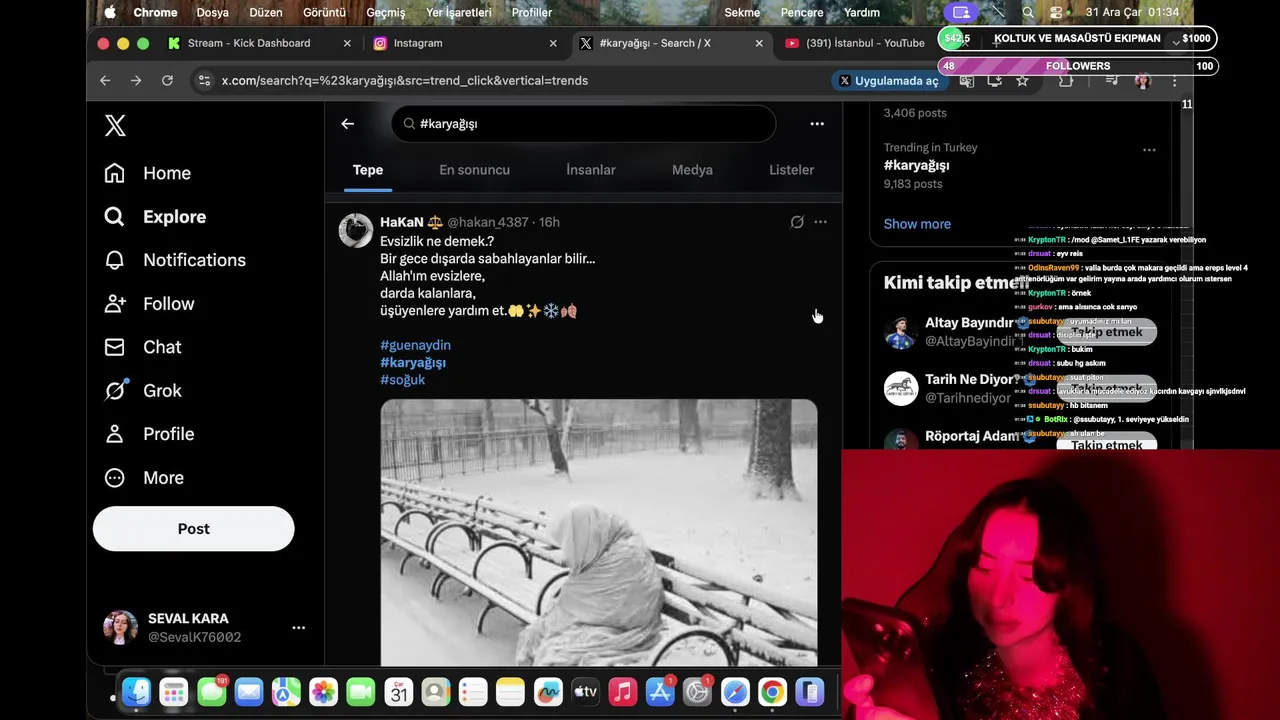Open site information icon in address bar
The image size is (1280, 720).
(x=204, y=81)
